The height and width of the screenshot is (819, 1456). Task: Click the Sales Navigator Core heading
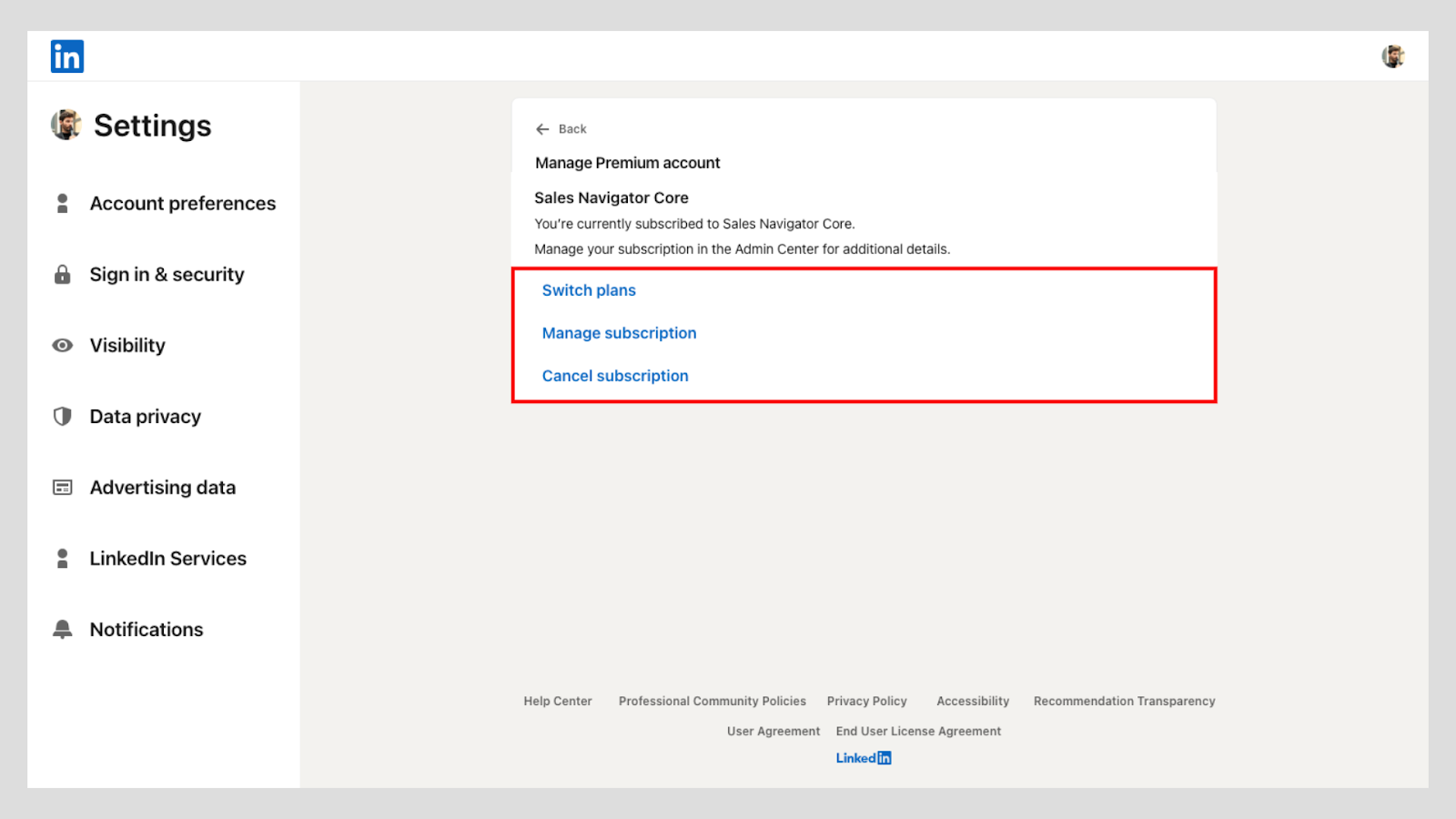(612, 197)
